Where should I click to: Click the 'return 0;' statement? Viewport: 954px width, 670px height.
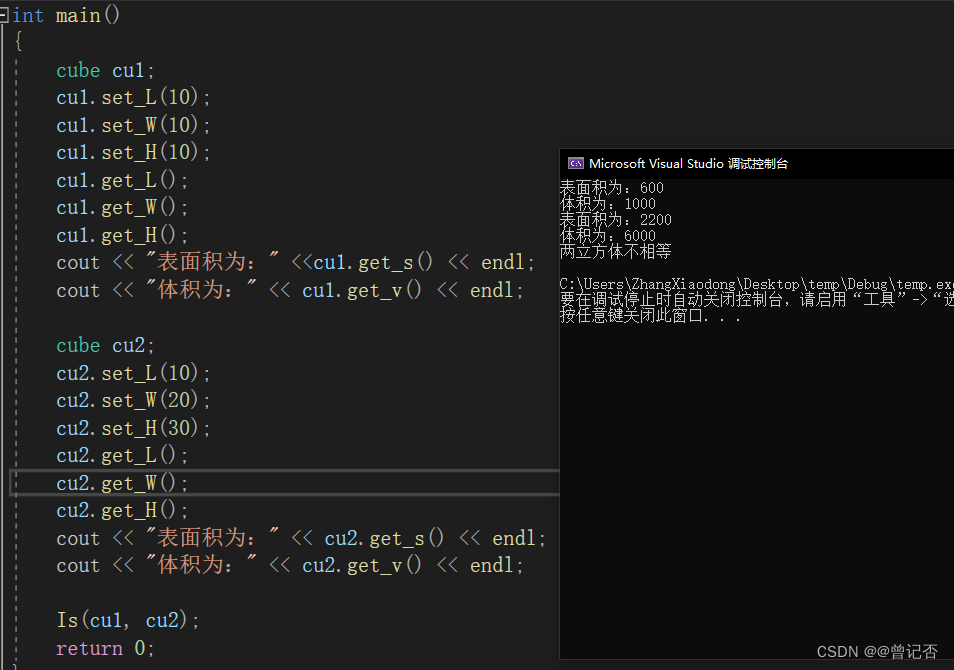coord(105,648)
